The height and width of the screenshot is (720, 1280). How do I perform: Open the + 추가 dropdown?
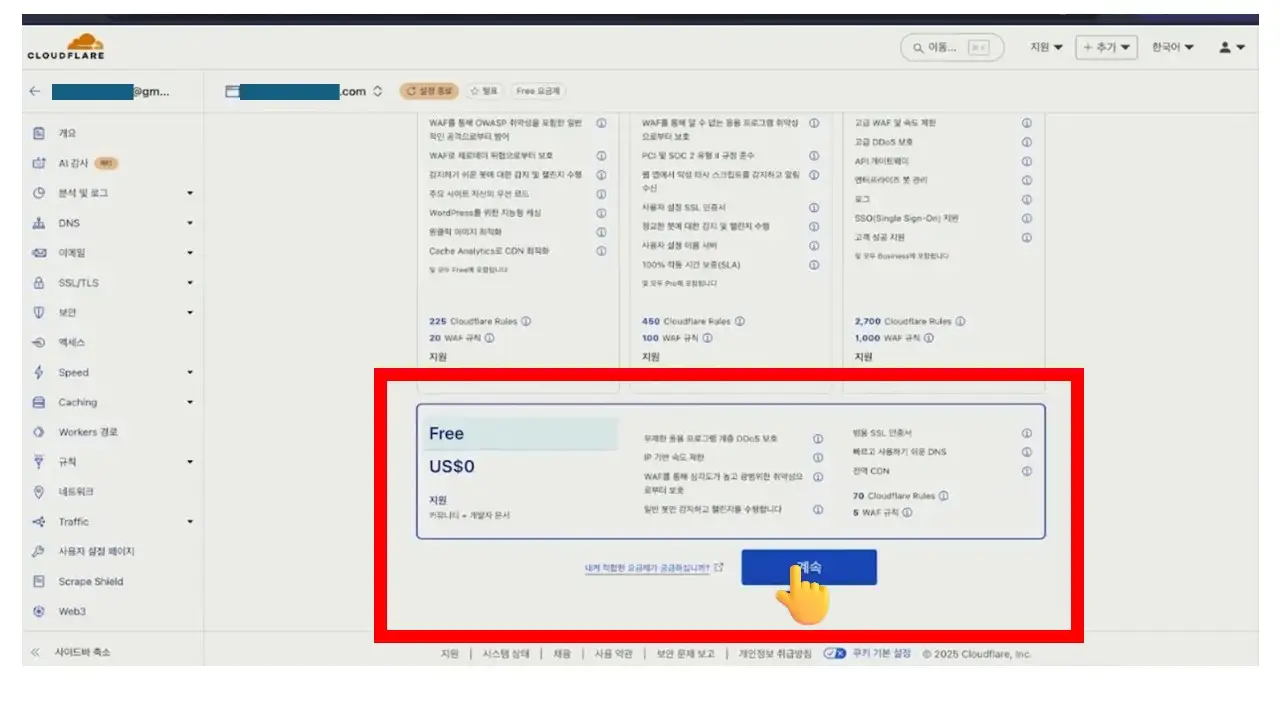(x=1106, y=47)
